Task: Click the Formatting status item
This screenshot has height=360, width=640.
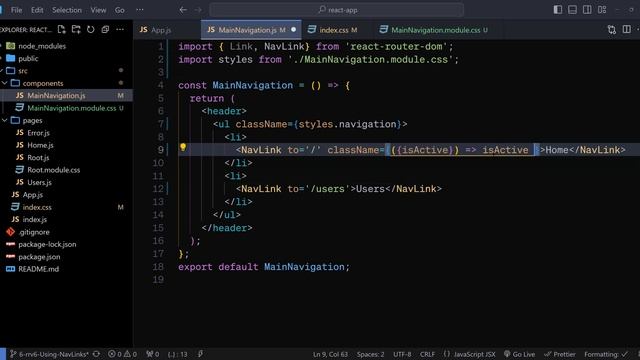Action: pyautogui.click(x=606, y=354)
